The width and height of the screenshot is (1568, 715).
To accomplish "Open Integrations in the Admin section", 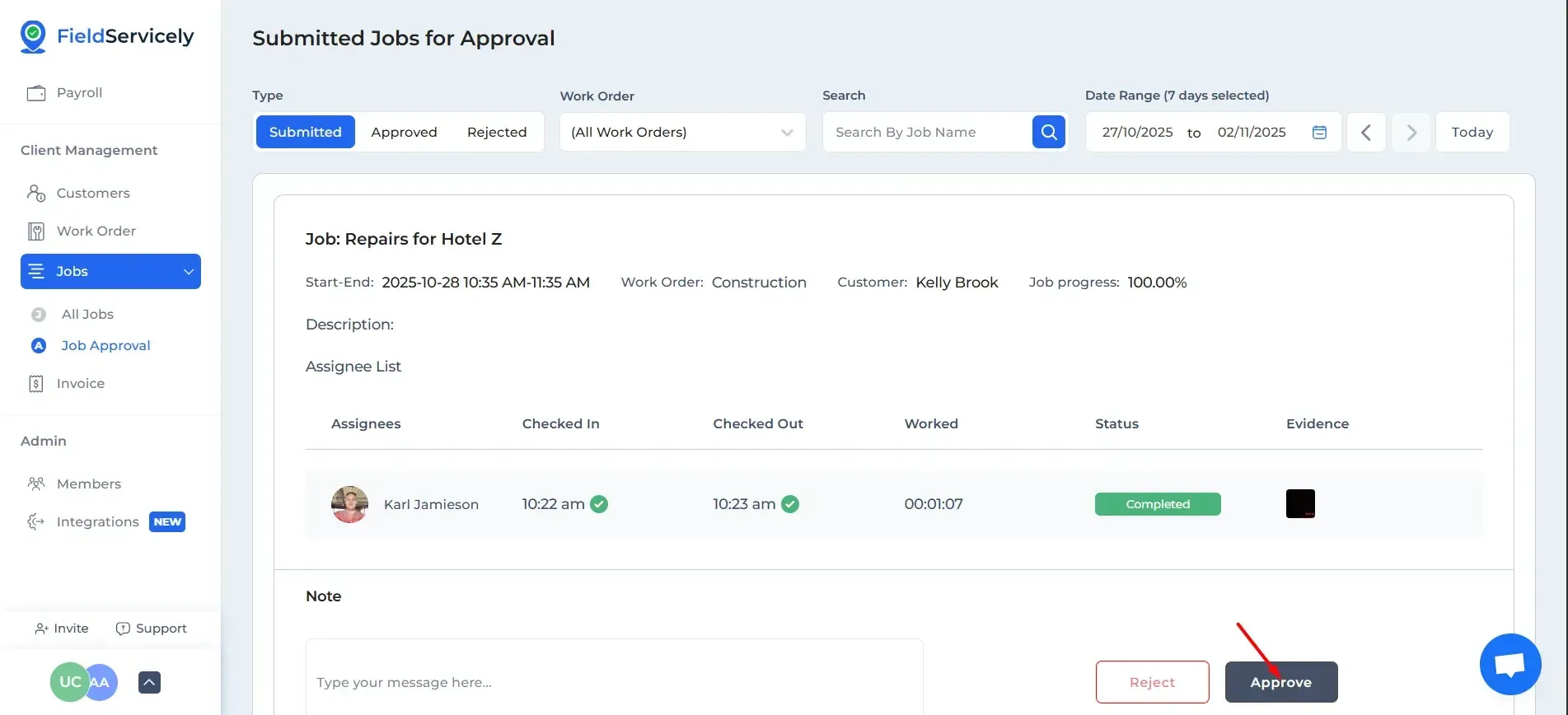I will (97, 522).
